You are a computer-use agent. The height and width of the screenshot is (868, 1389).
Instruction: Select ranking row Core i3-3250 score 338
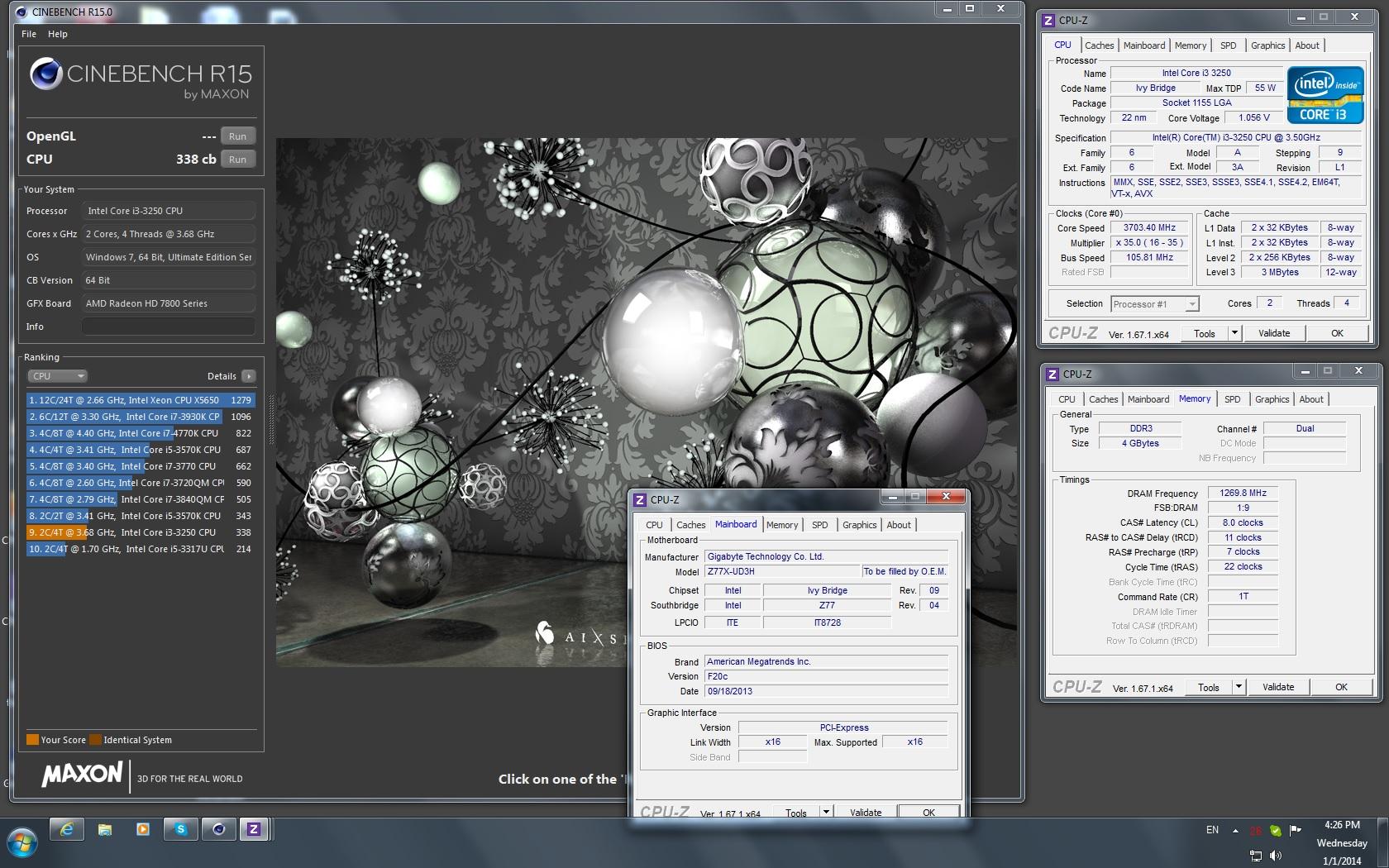[141, 532]
